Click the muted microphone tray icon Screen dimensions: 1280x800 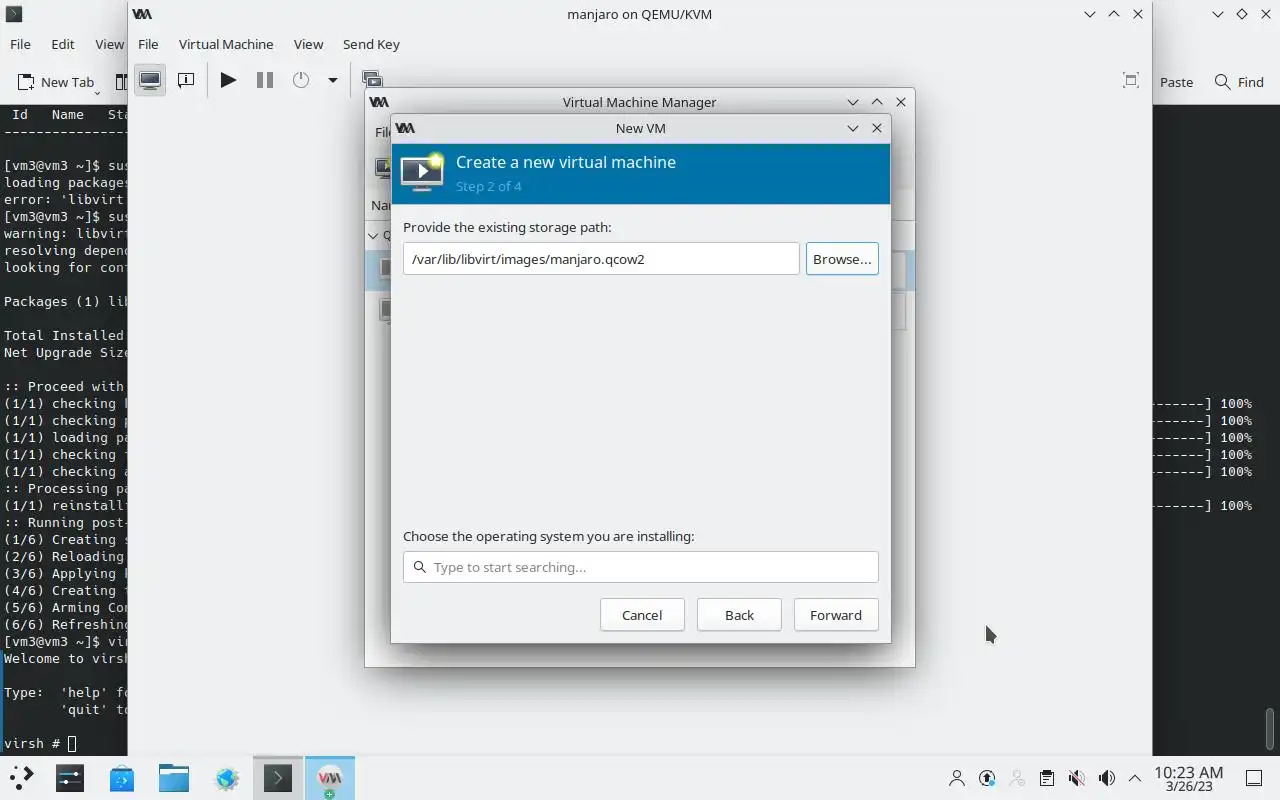1077,778
